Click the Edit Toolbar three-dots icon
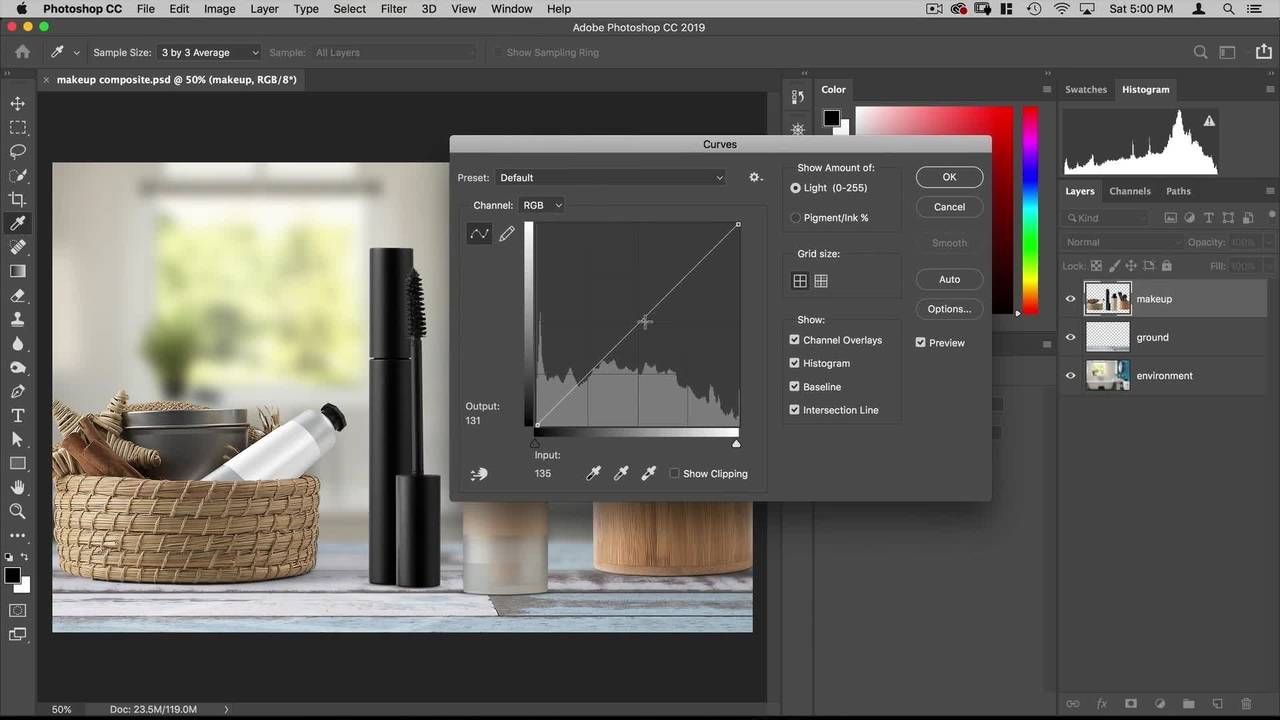Image resolution: width=1280 pixels, height=720 pixels. pyautogui.click(x=18, y=536)
